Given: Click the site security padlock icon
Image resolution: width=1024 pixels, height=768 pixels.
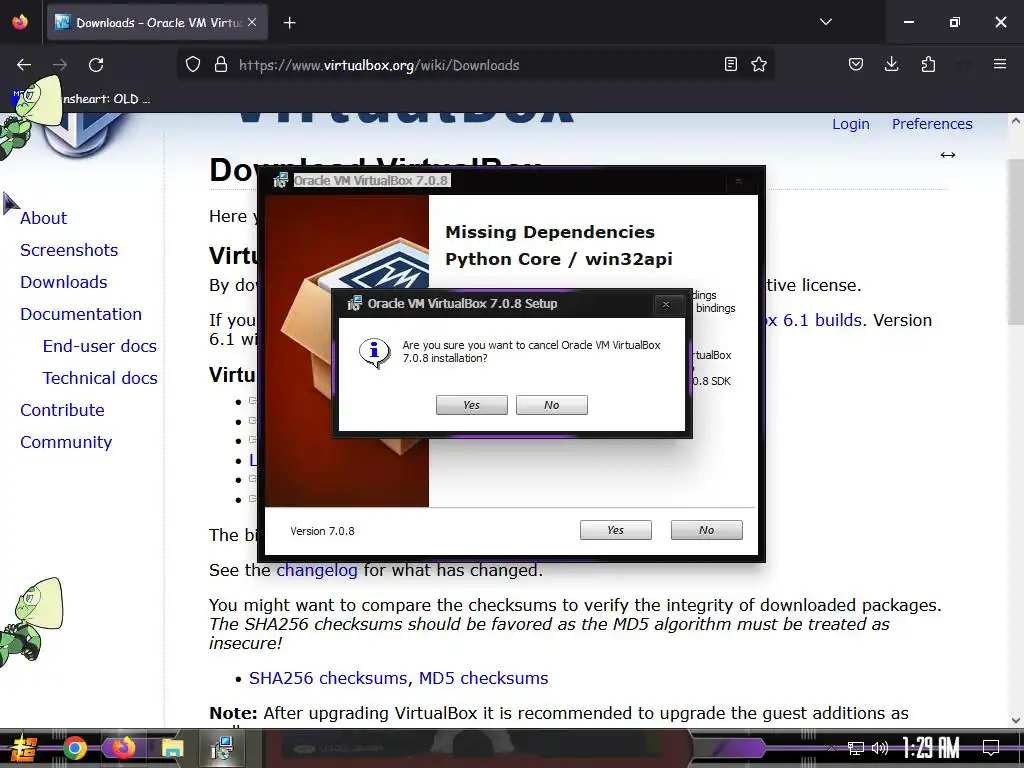Looking at the screenshot, I should 221,65.
